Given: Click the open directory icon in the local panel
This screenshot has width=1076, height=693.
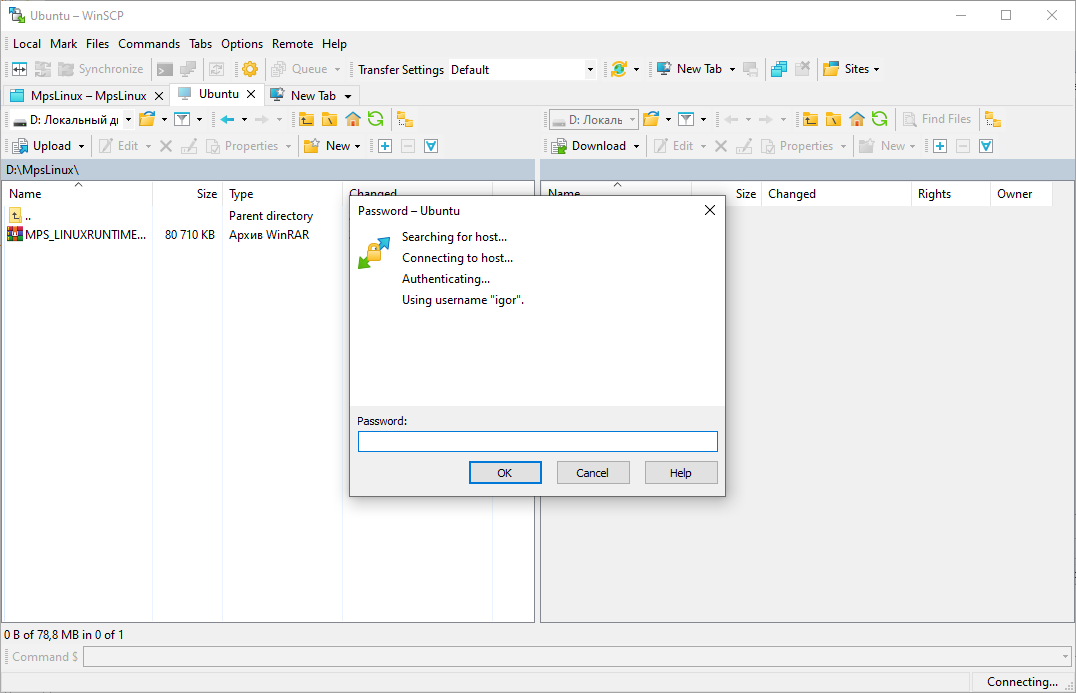Looking at the screenshot, I should [x=147, y=119].
